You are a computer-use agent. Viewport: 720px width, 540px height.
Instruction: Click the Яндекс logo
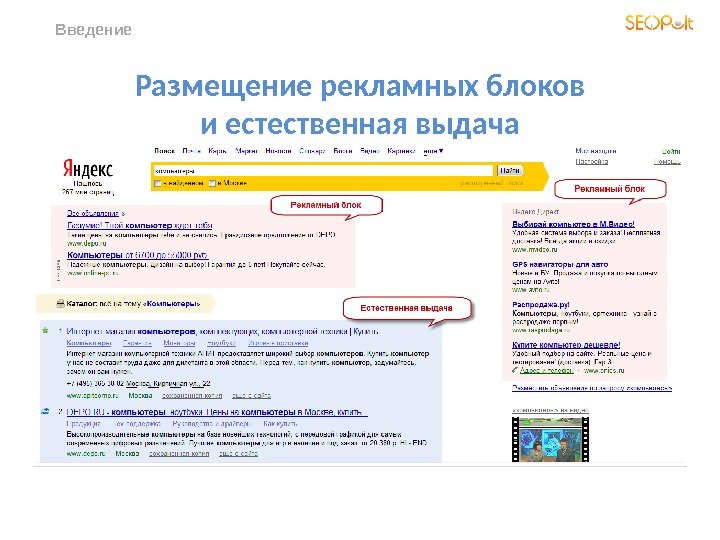88,169
